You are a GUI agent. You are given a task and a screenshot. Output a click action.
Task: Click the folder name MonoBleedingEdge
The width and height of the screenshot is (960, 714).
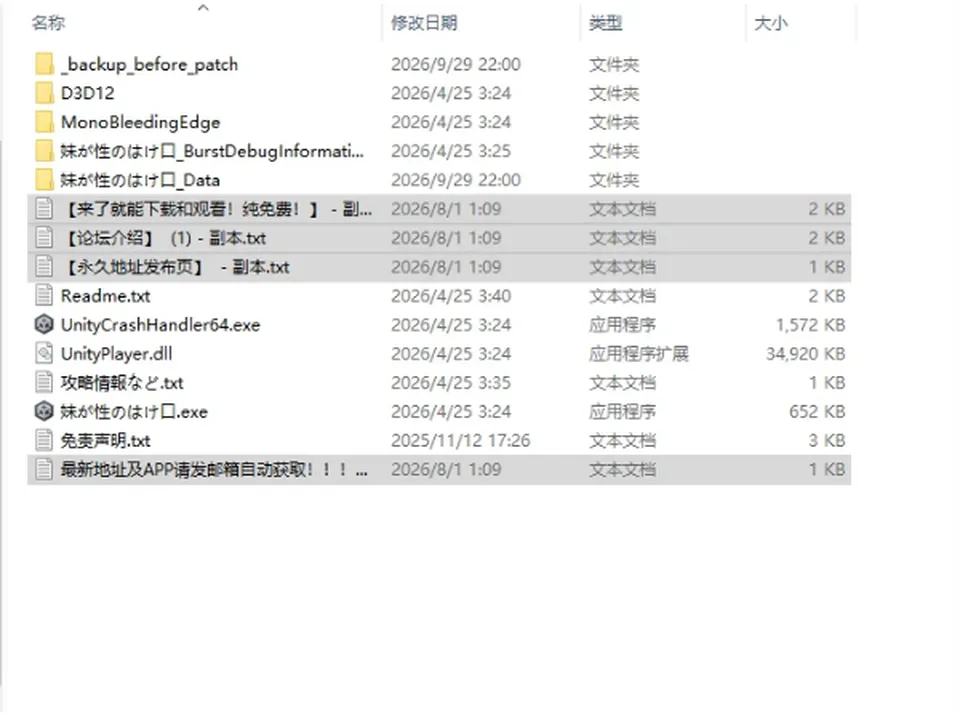coord(140,122)
